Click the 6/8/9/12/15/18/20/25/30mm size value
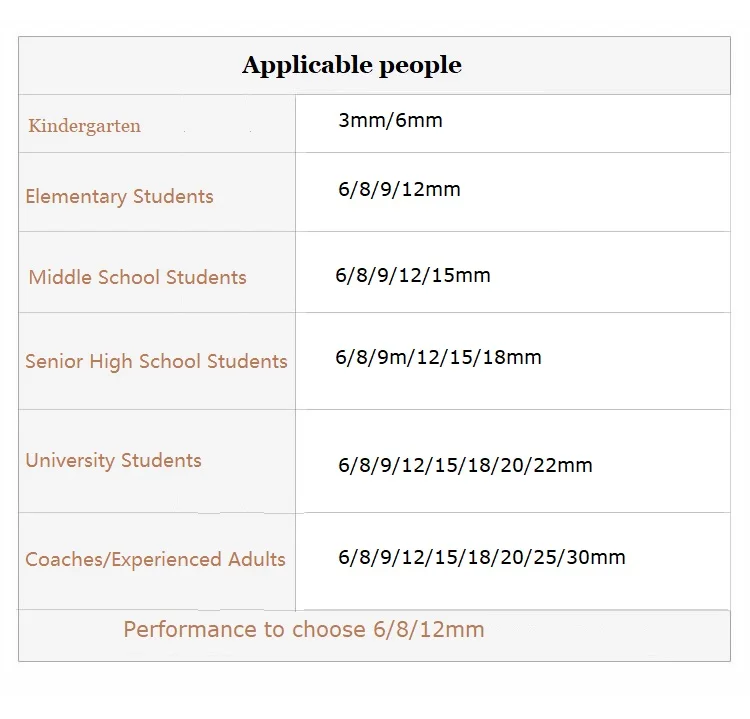The image size is (750, 719). coord(482,557)
